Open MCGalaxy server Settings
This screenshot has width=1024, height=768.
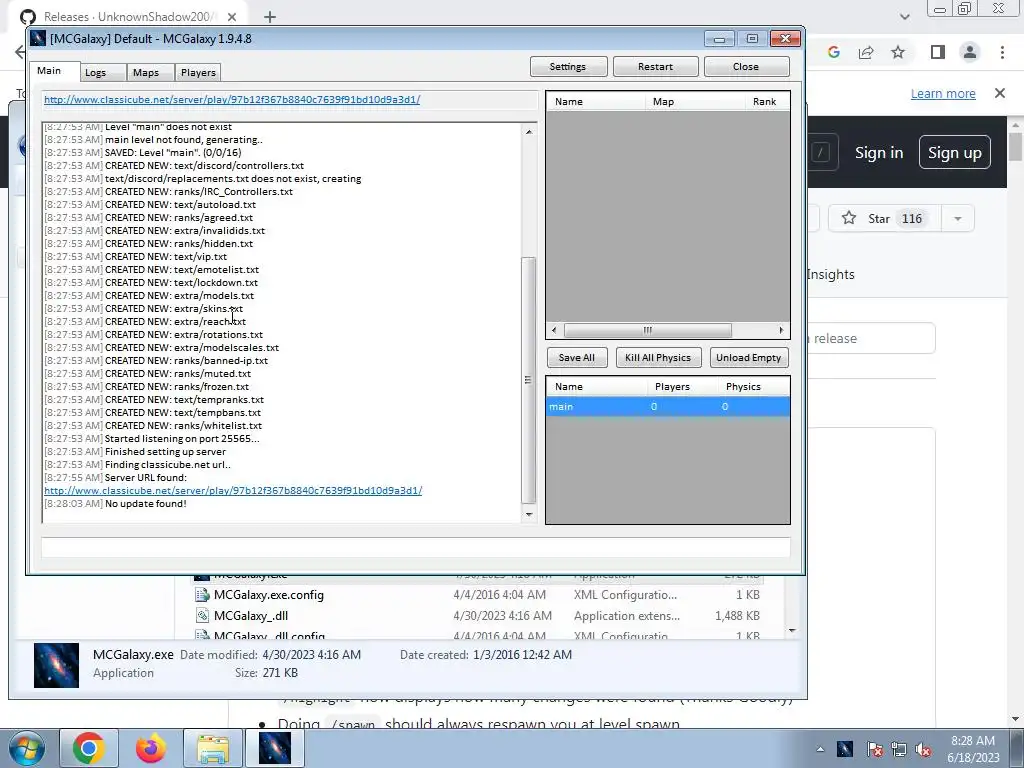568,67
